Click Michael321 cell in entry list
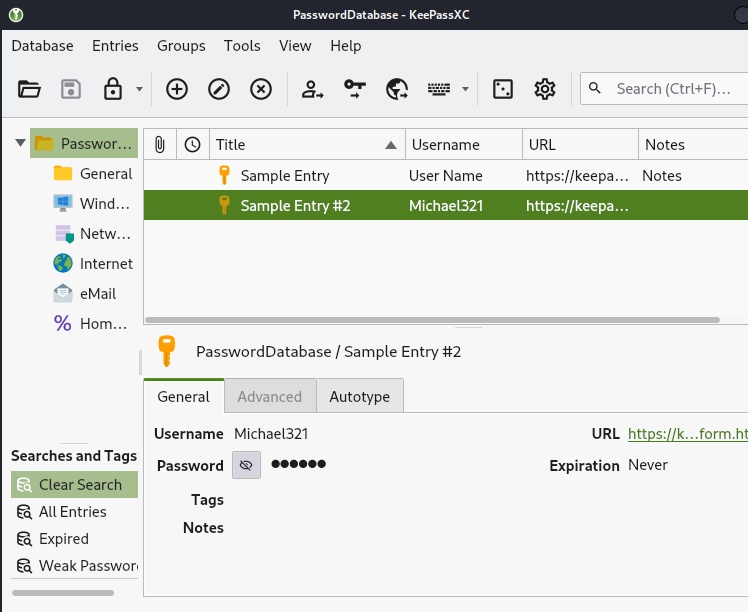The height and width of the screenshot is (612, 748). point(446,206)
